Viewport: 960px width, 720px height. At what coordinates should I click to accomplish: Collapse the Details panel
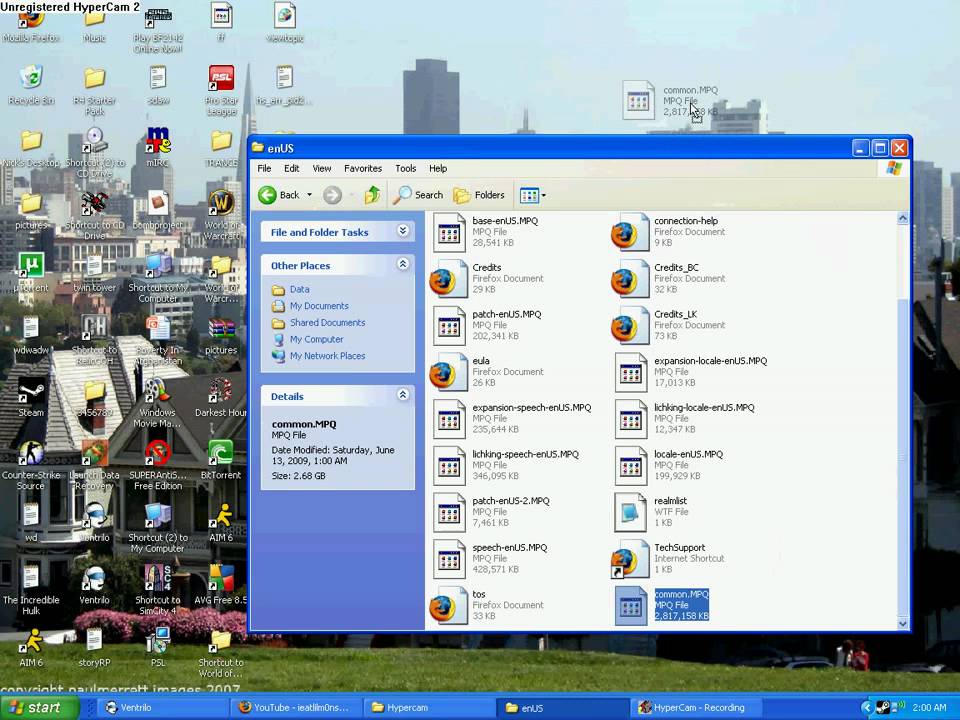click(402, 395)
